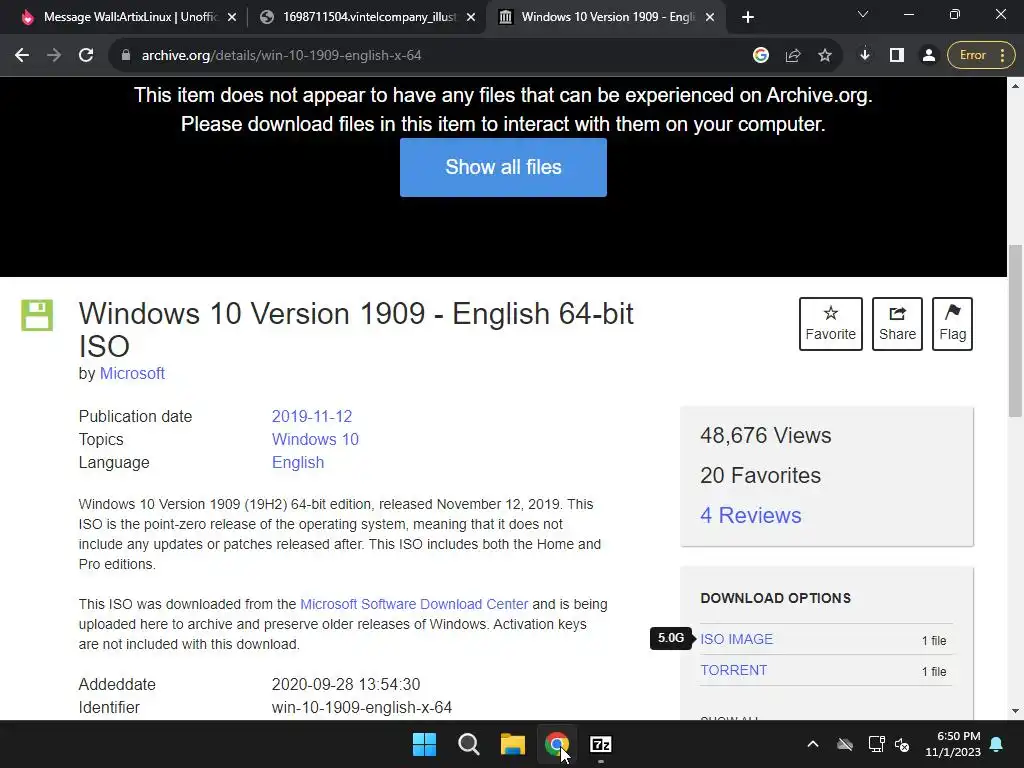The height and width of the screenshot is (768, 1024).
Task: Click the scrollbar down arrow
Action: 1015,711
